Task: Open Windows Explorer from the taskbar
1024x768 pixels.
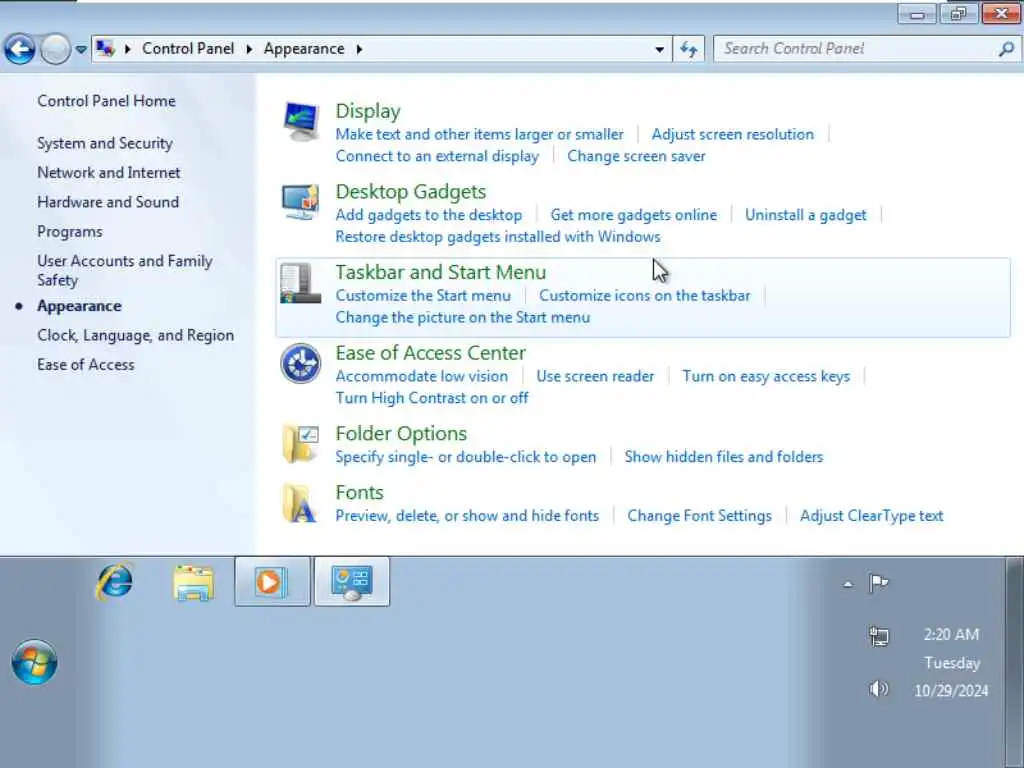Action: click(x=193, y=583)
